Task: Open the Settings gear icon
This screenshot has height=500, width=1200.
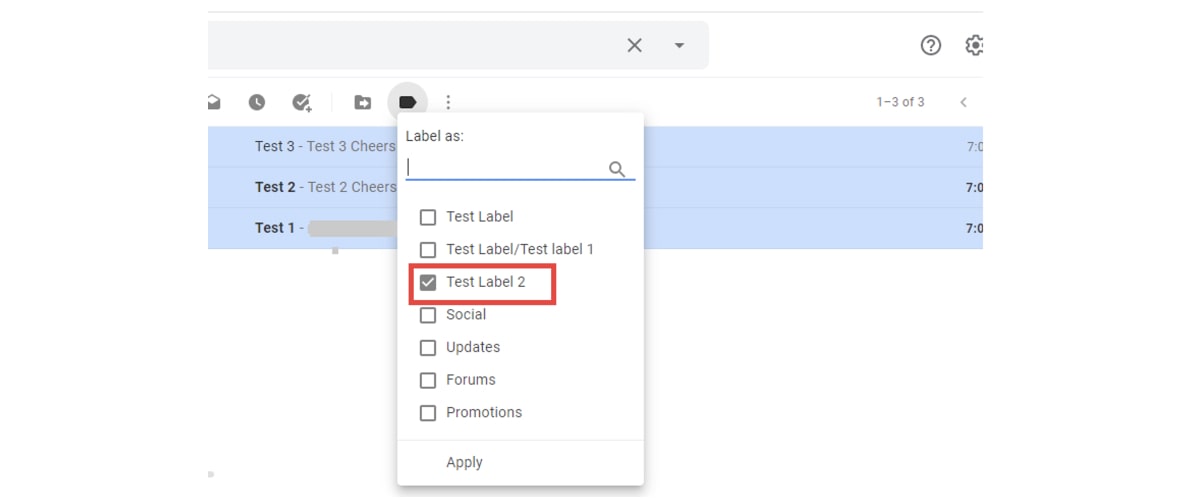Action: click(975, 45)
